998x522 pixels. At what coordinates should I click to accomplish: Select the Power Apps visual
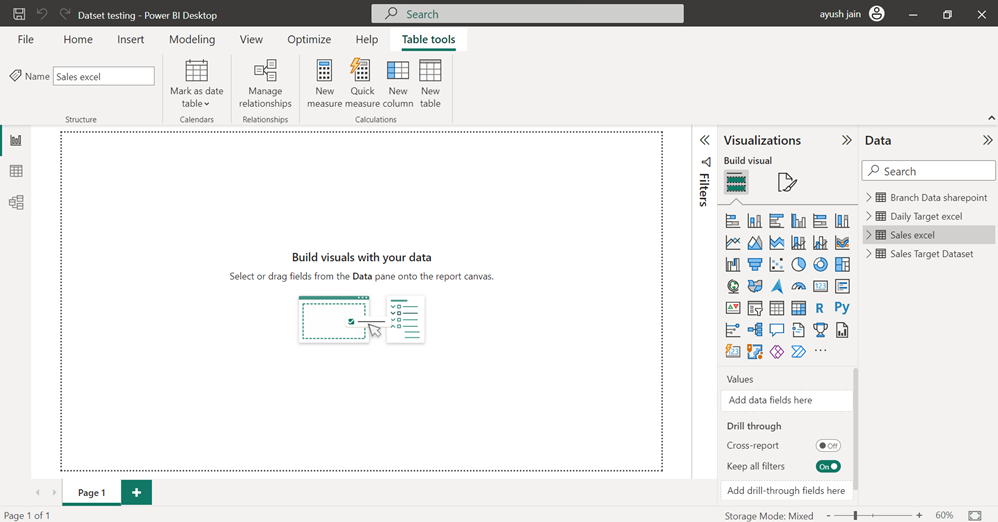[x=777, y=351]
